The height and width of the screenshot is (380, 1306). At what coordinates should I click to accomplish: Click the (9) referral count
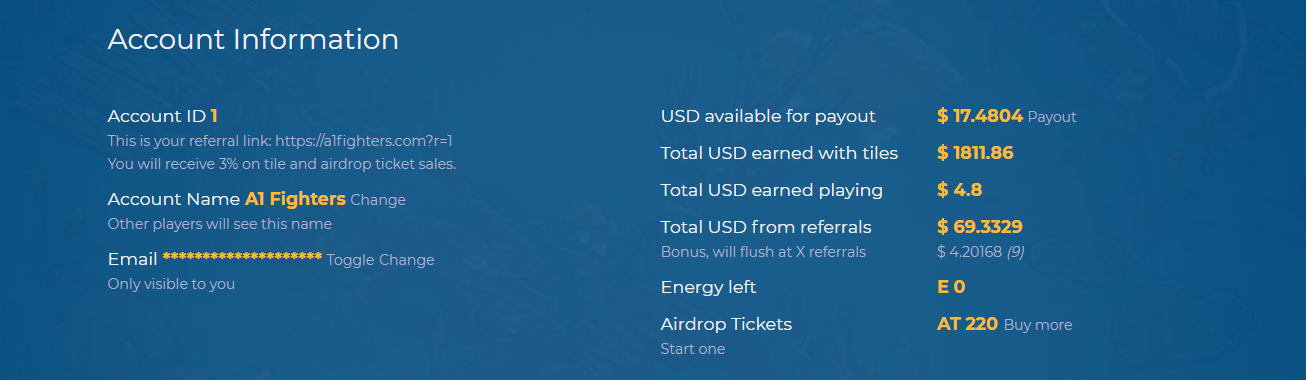click(x=1015, y=252)
